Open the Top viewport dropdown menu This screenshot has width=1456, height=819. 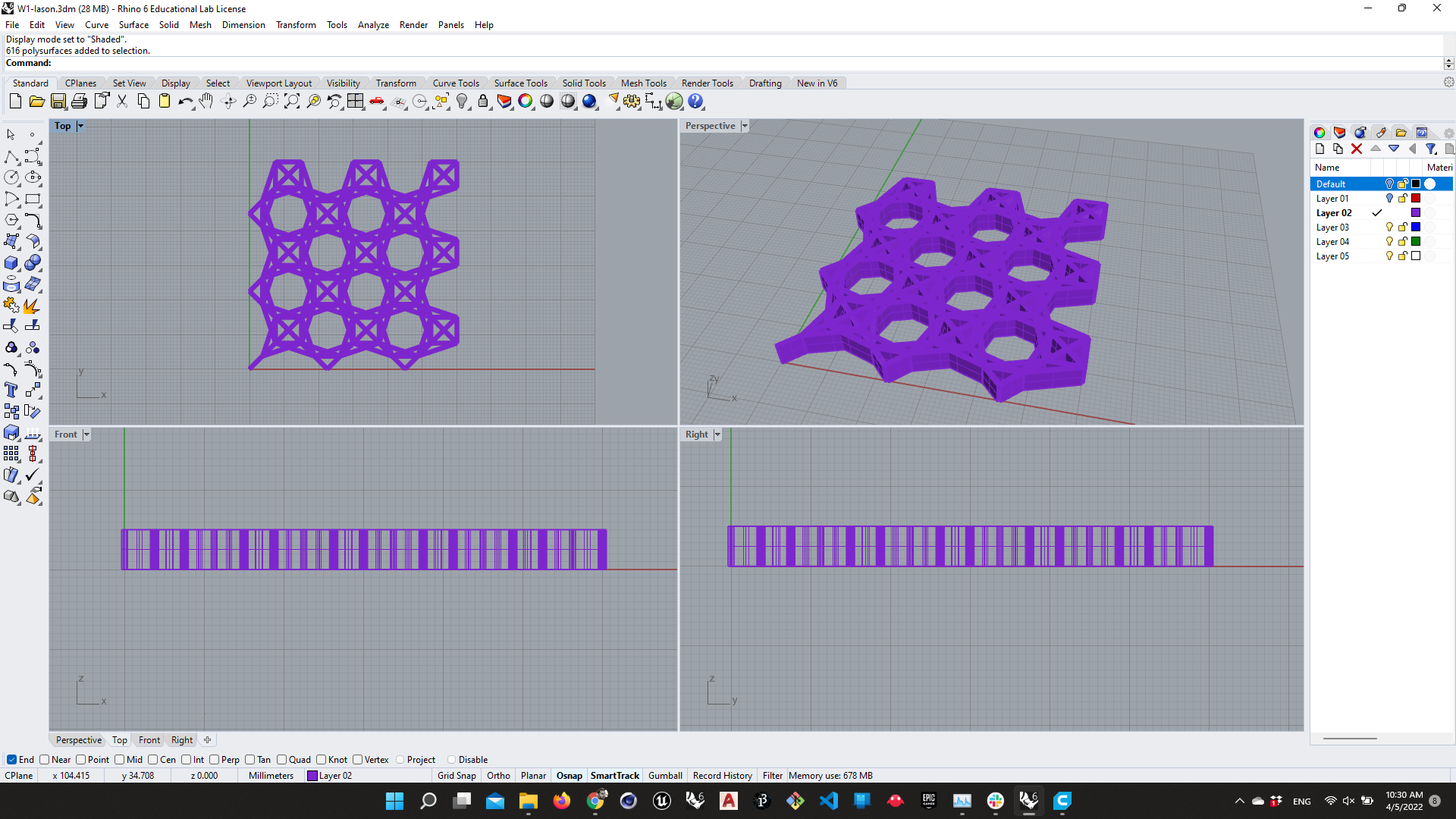(x=80, y=126)
